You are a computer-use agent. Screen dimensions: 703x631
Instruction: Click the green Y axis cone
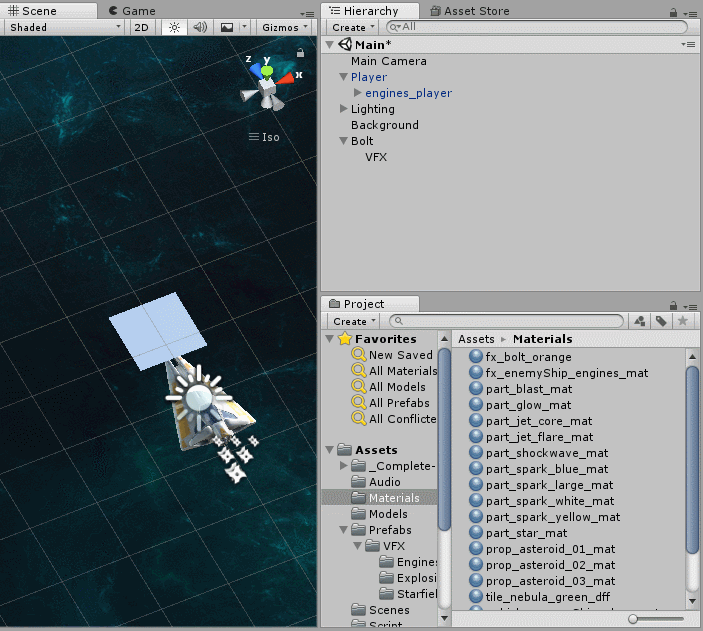tap(267, 72)
